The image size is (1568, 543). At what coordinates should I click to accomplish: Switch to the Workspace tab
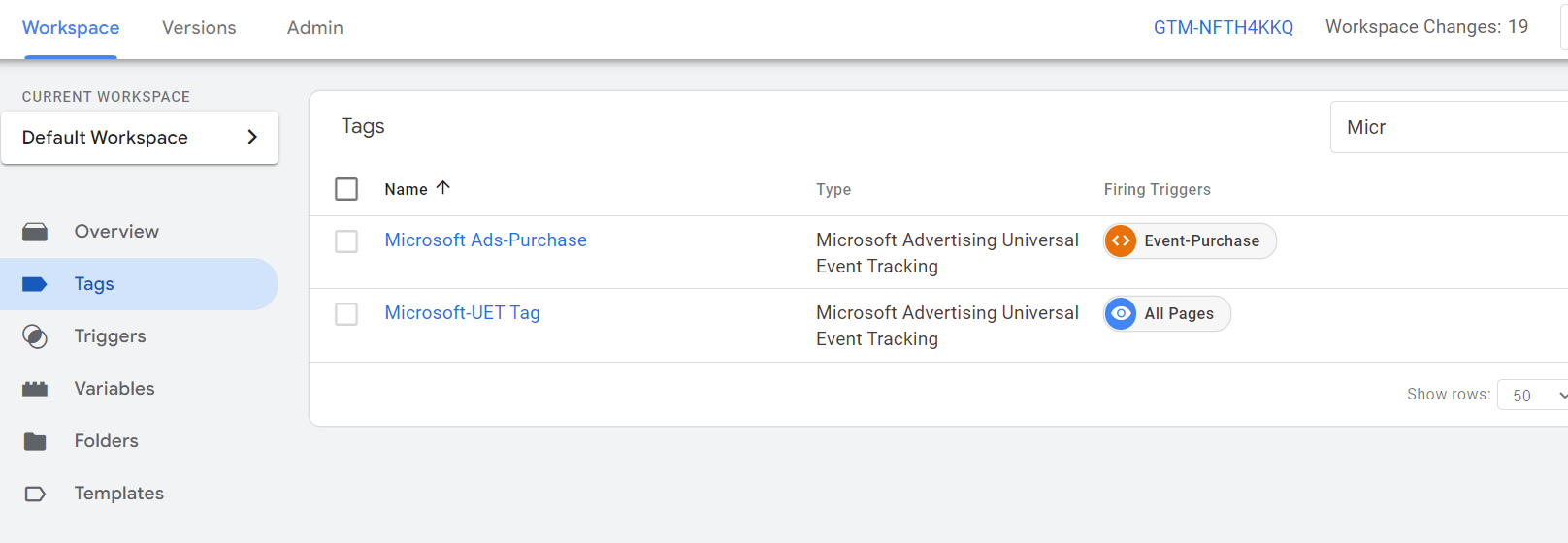(x=71, y=28)
